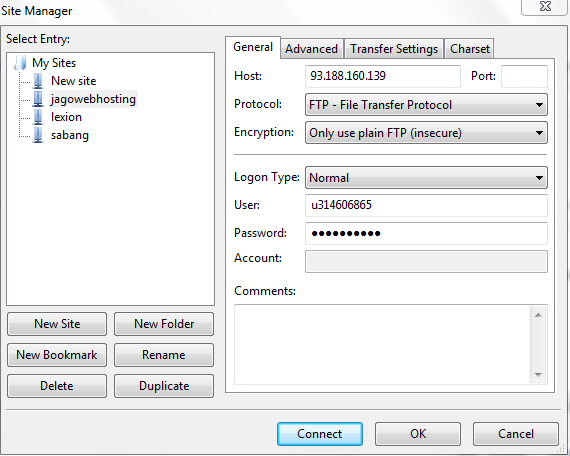This screenshot has height=456, width=570.
Task: Open the Protocol dropdown
Action: (426, 105)
